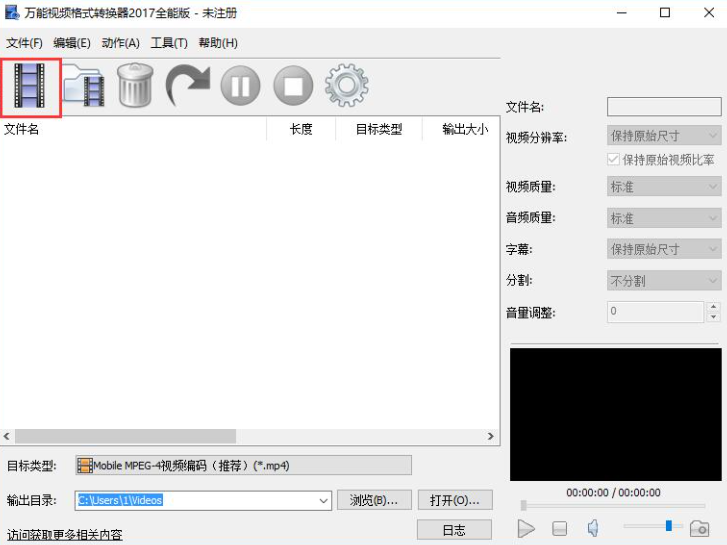
Task: Close the converter window
Action: click(x=709, y=13)
